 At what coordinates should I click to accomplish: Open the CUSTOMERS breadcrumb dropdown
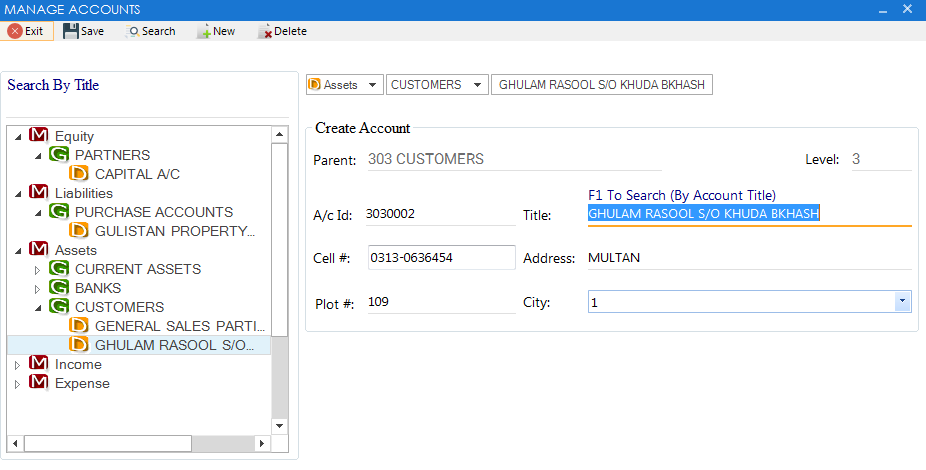click(x=478, y=85)
